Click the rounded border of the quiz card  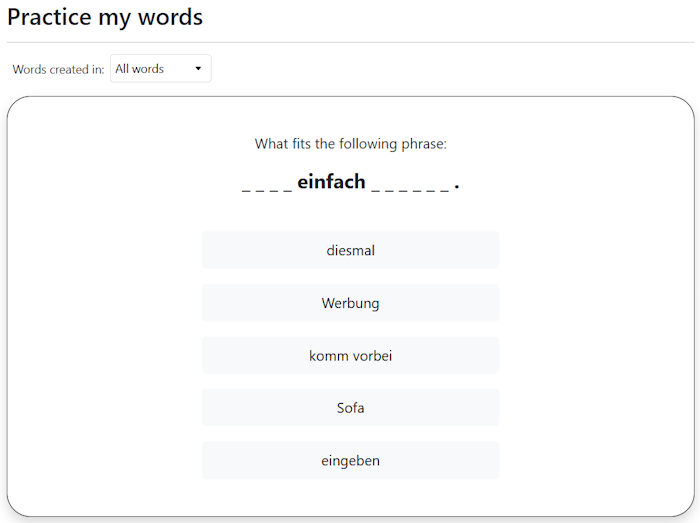click(x=8, y=300)
